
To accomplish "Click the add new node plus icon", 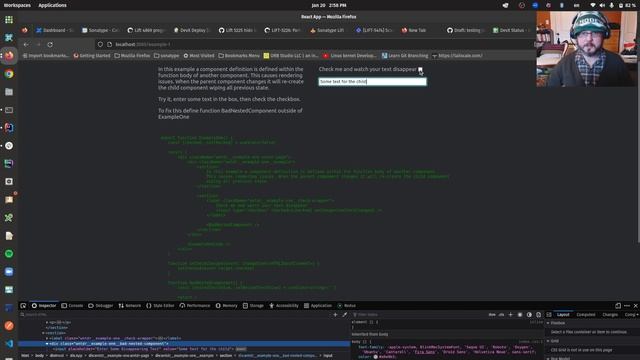I will click(336, 315).
